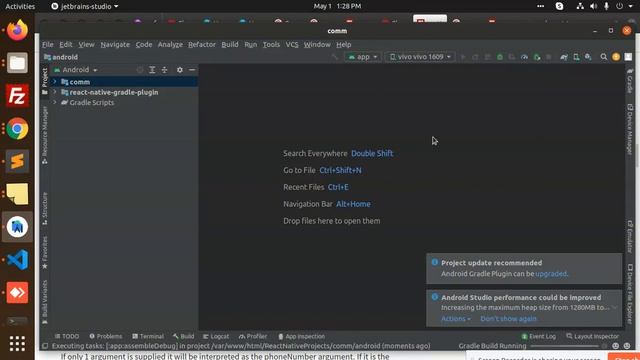The width and height of the screenshot is (640, 360).
Task: Open Project panel gear options
Action: click(x=180, y=70)
